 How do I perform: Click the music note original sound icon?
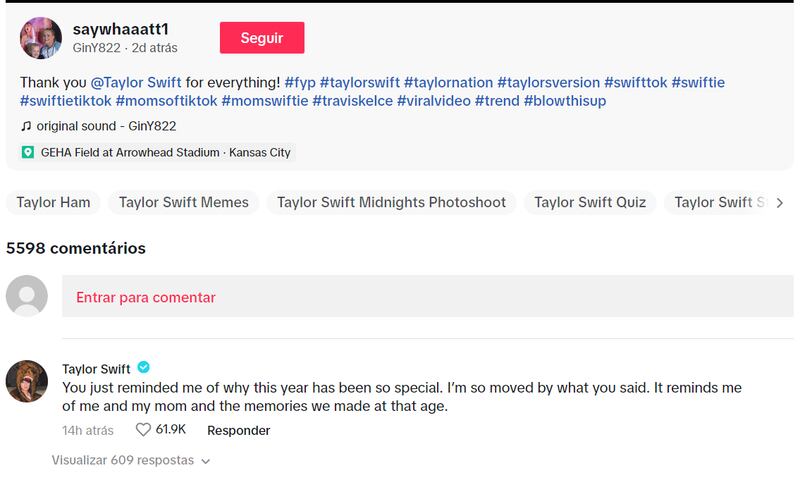pos(26,127)
